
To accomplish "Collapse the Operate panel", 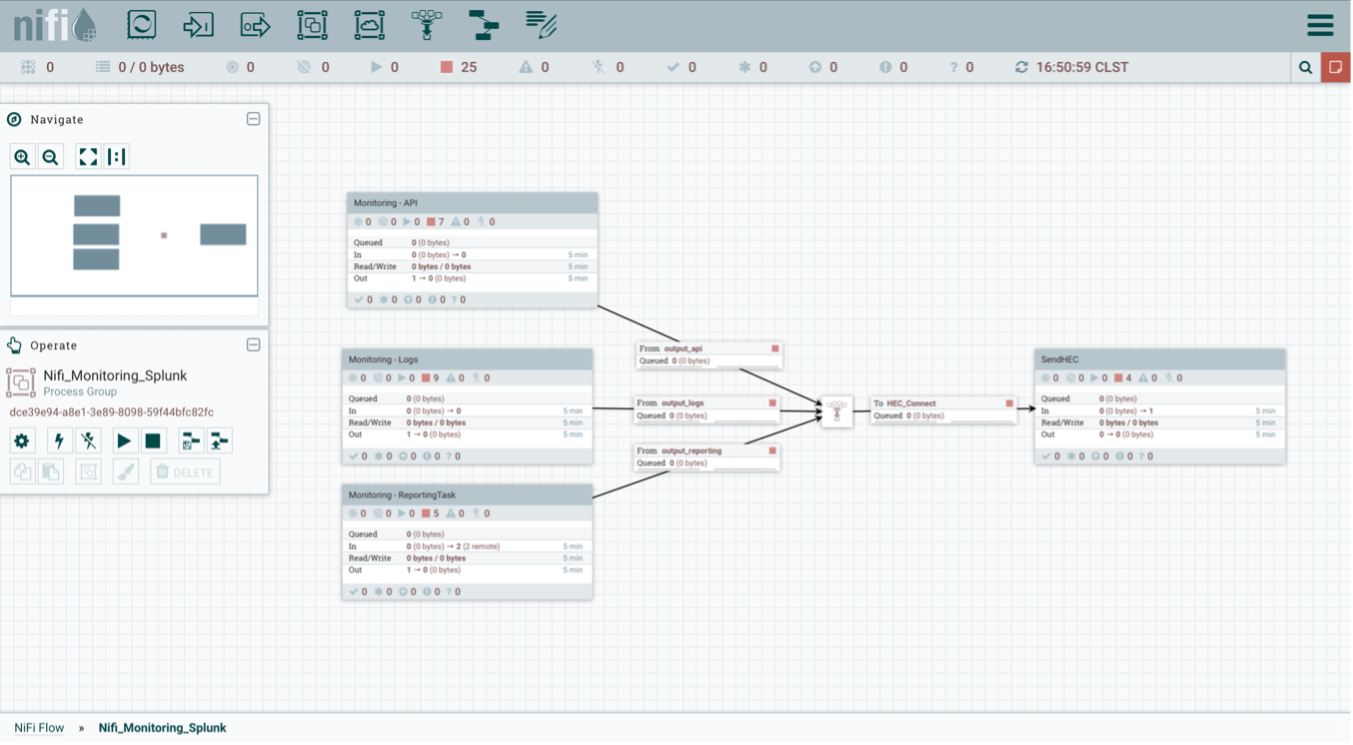I will click(x=253, y=345).
